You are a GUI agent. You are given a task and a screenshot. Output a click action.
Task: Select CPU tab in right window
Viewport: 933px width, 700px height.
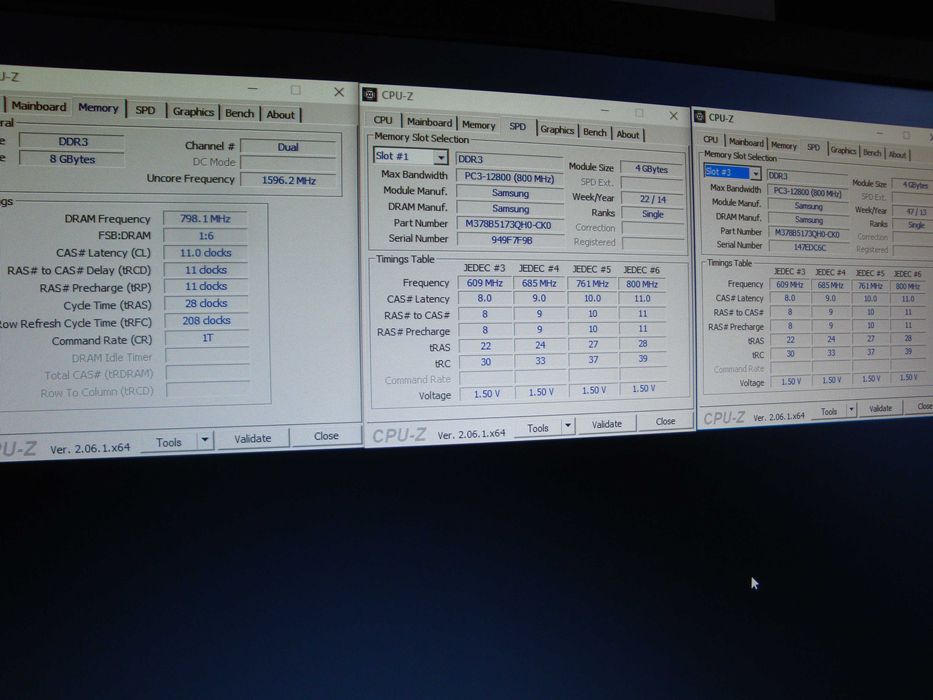tap(710, 139)
